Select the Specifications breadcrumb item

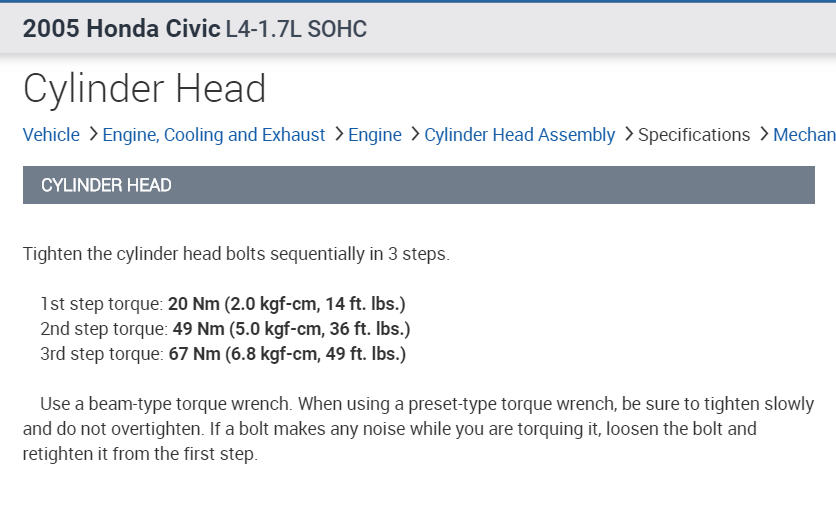[694, 135]
